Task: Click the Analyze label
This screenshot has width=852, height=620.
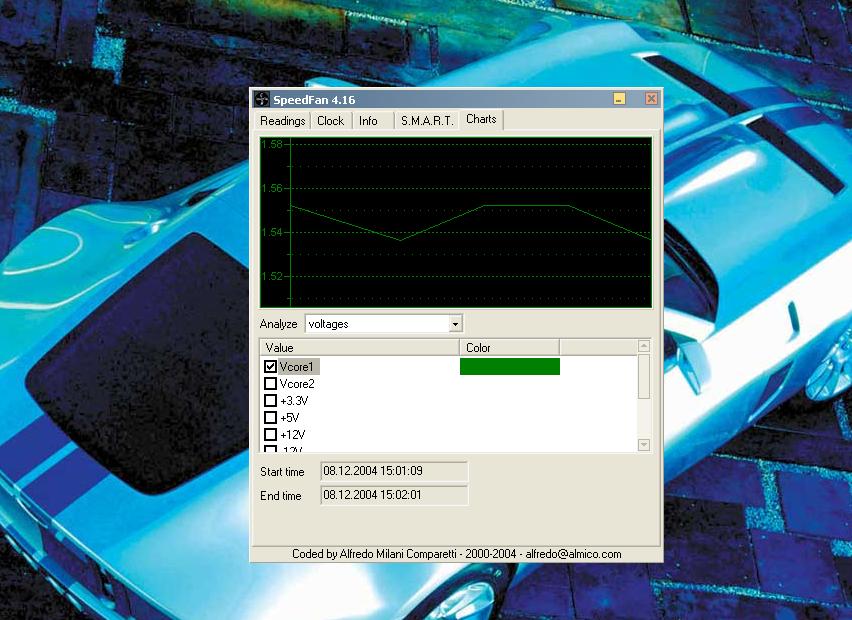Action: coord(278,324)
